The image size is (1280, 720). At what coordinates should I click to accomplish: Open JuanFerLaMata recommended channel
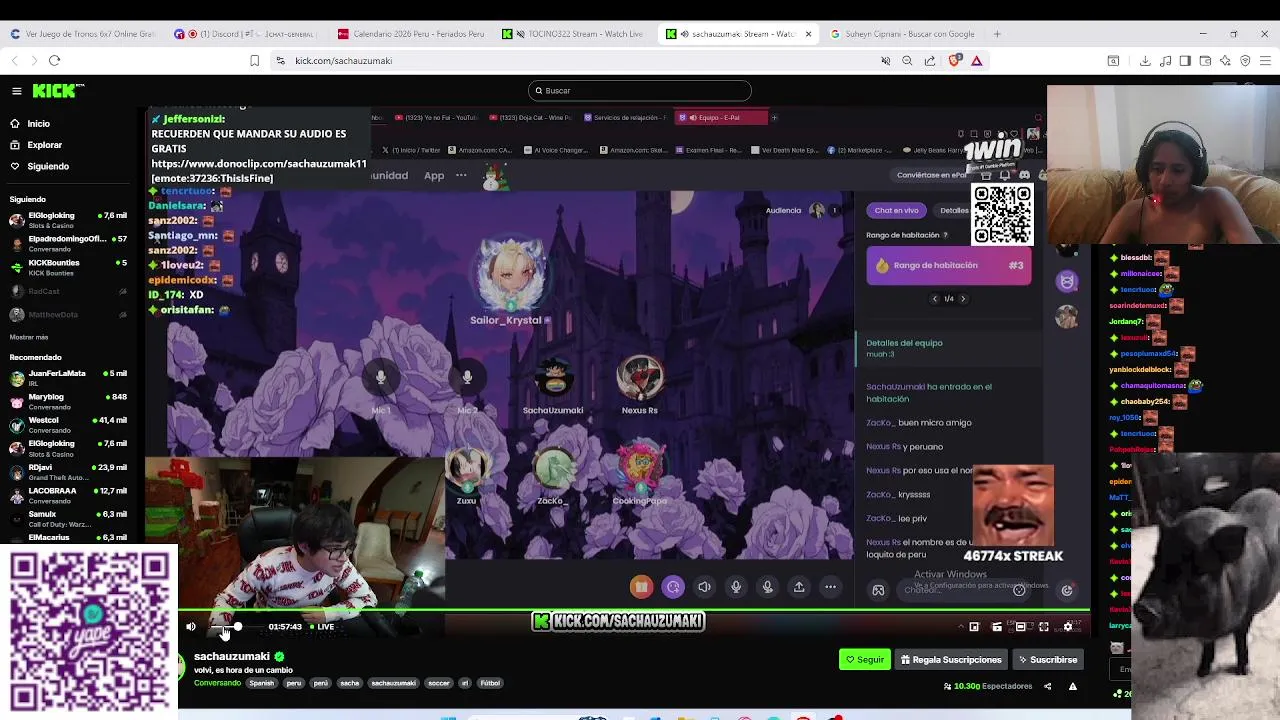click(x=68, y=378)
